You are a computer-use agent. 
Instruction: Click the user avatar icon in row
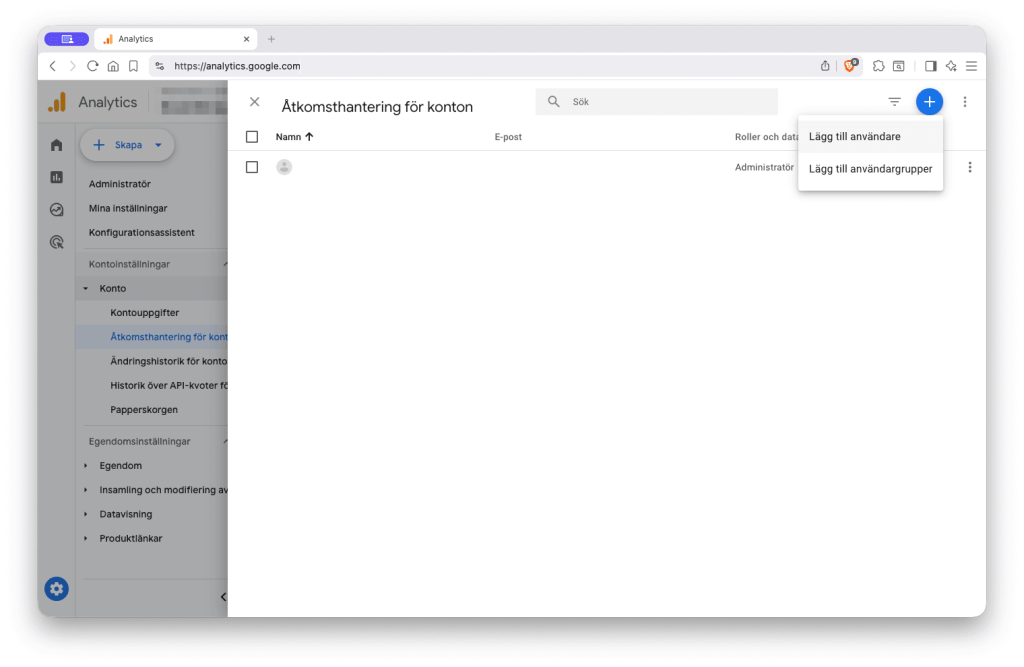284,167
